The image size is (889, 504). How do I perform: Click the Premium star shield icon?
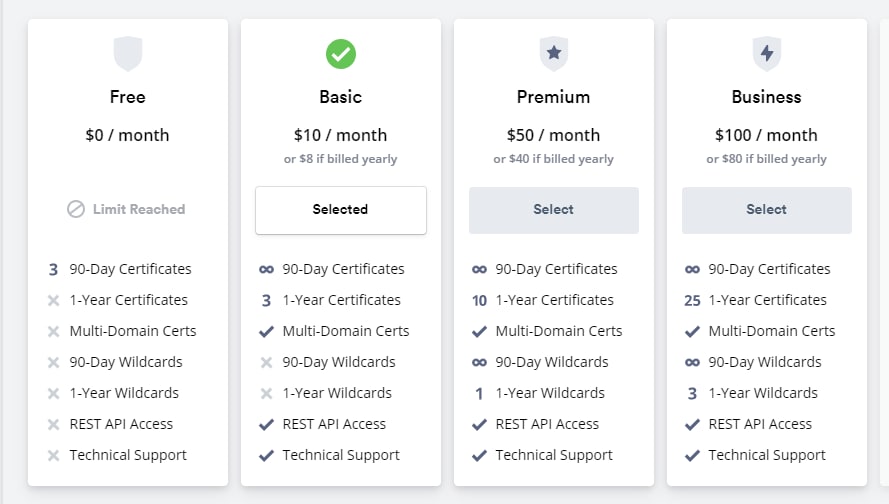click(x=553, y=54)
